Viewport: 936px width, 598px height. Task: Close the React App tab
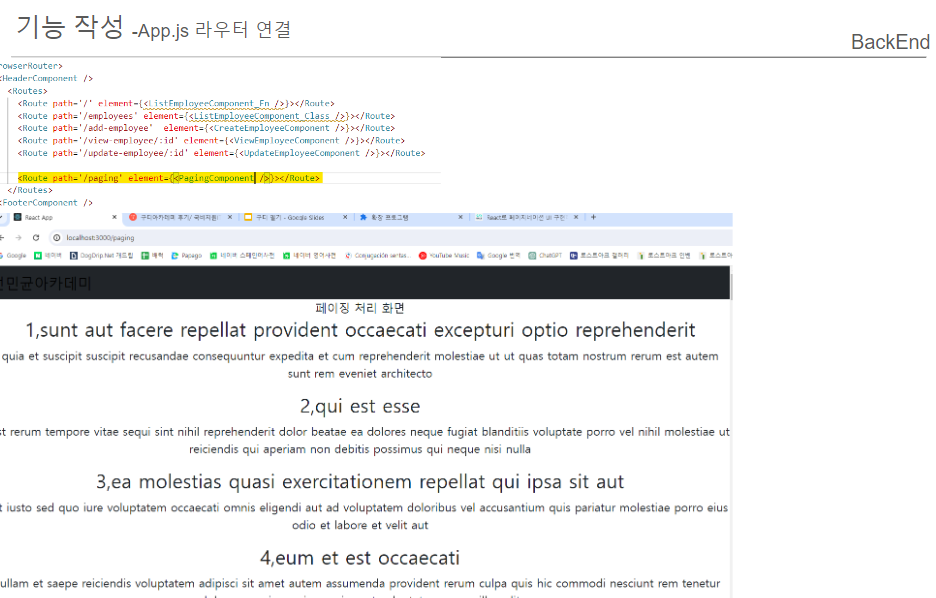pyautogui.click(x=114, y=217)
